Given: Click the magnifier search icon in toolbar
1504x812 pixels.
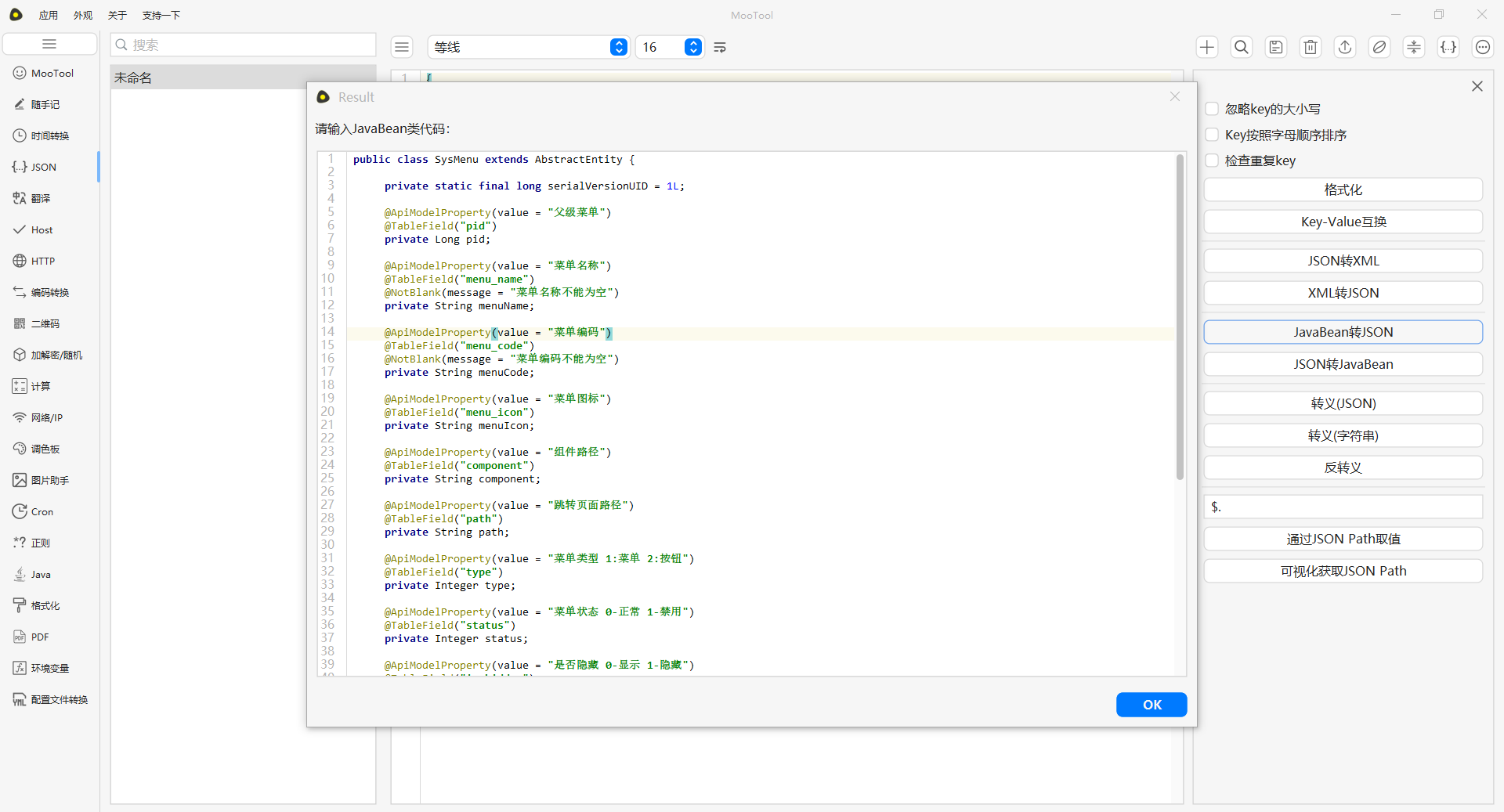Looking at the screenshot, I should pos(1241,47).
